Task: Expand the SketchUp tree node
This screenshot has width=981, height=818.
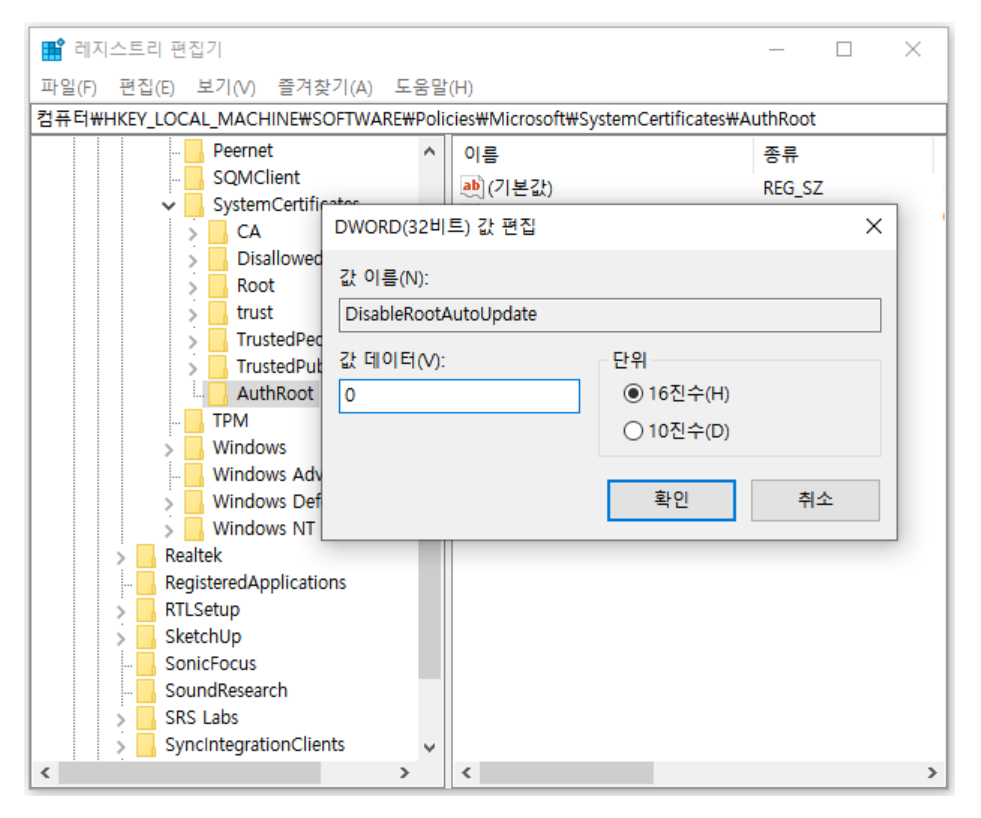Action: point(121,638)
